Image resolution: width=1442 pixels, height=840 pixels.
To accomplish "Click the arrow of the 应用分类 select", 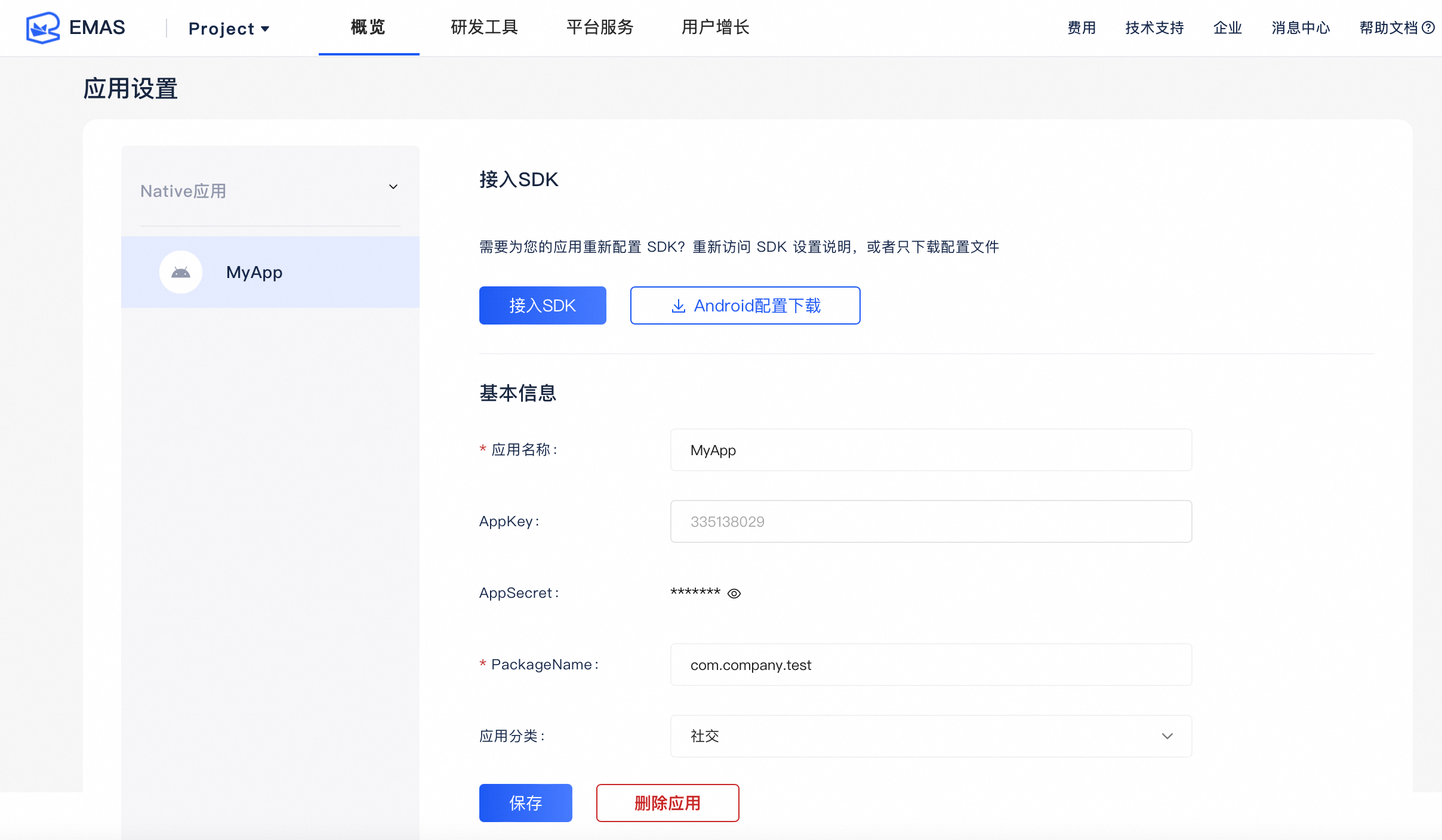I will [1167, 736].
